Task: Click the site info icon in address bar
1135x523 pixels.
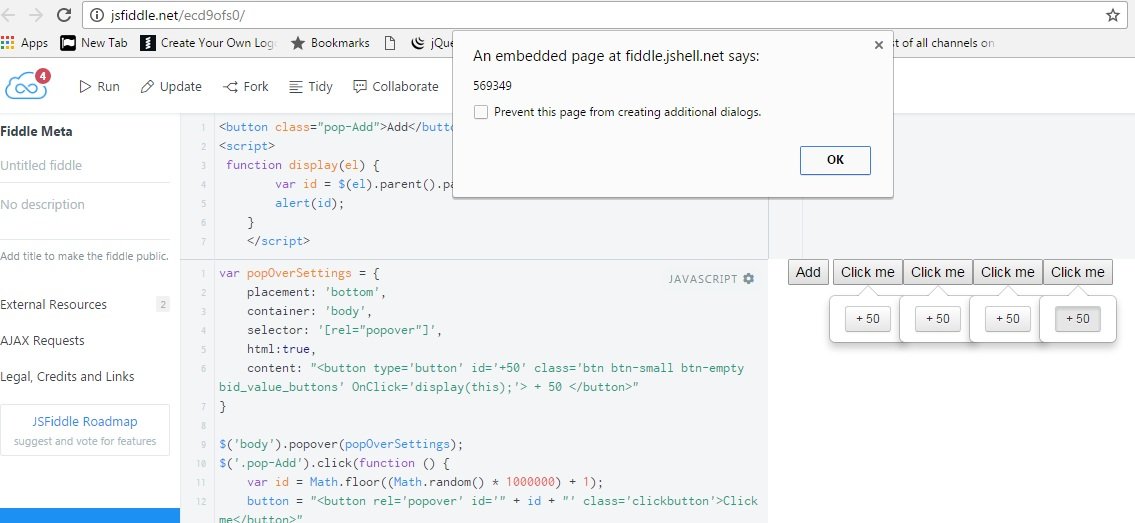Action: (96, 15)
